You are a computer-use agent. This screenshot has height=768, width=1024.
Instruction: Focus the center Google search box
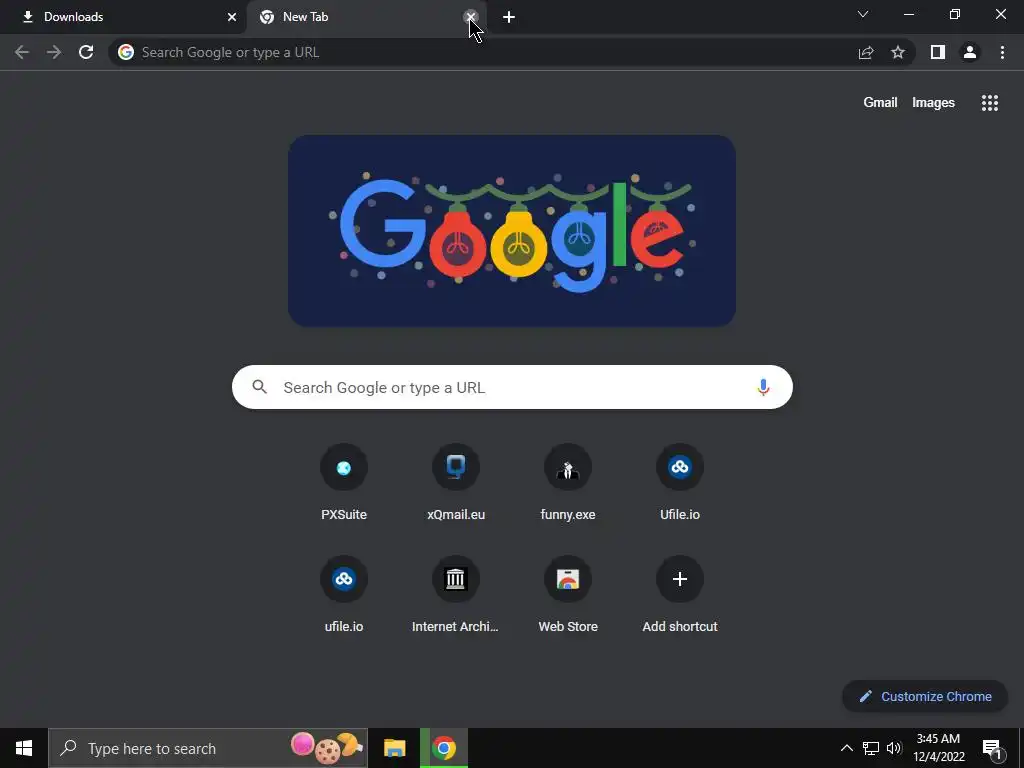pyautogui.click(x=512, y=387)
